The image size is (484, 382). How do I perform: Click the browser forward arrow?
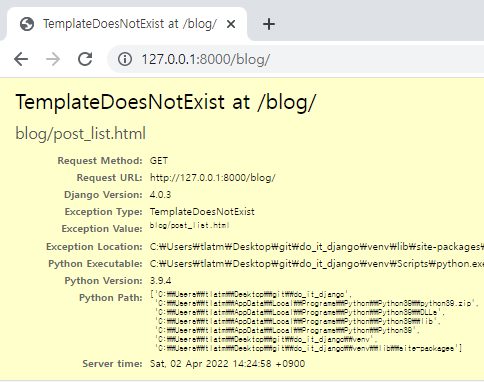tap(53, 59)
